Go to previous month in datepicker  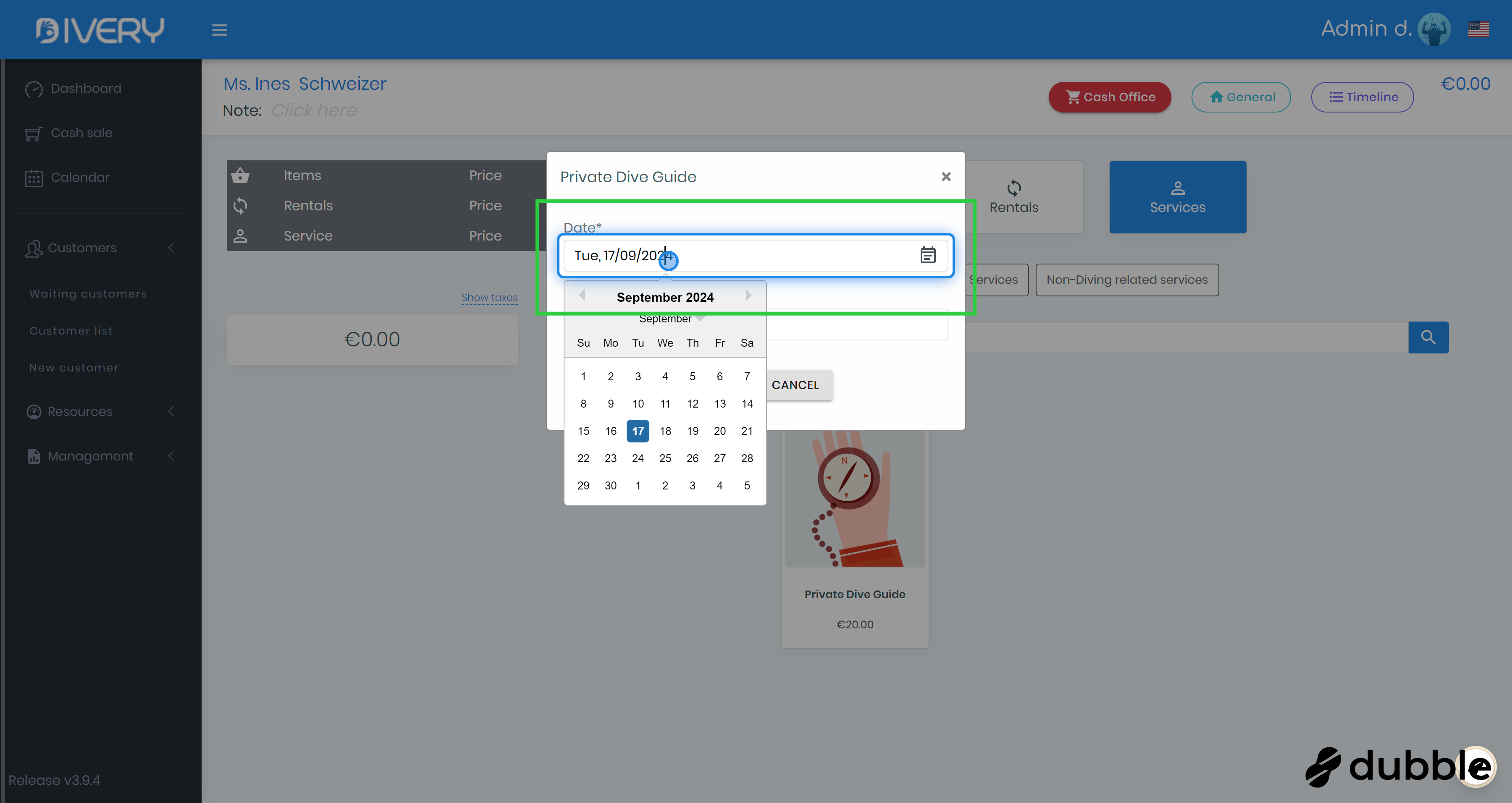tap(582, 296)
